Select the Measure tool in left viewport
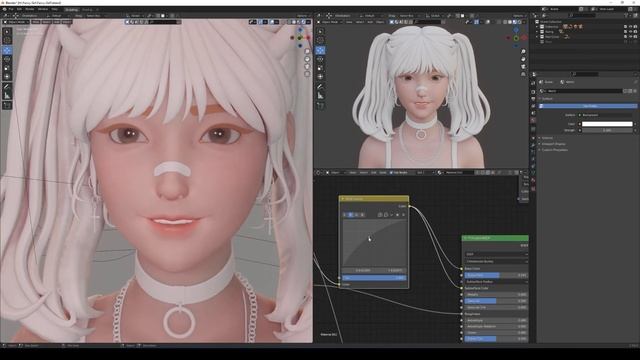Screen dimensions: 640x360 pos(7,96)
